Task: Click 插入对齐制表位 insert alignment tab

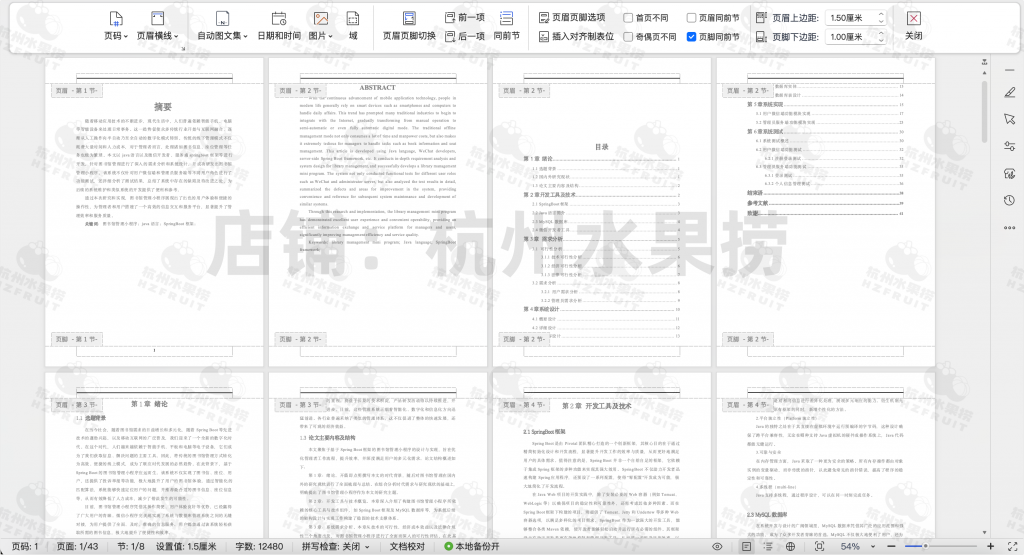Action: (576, 37)
